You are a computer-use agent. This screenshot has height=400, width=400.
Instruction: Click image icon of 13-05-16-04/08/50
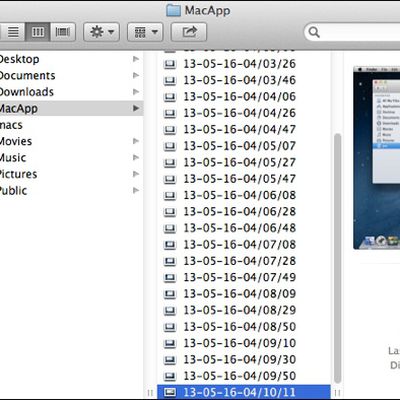(x=170, y=327)
